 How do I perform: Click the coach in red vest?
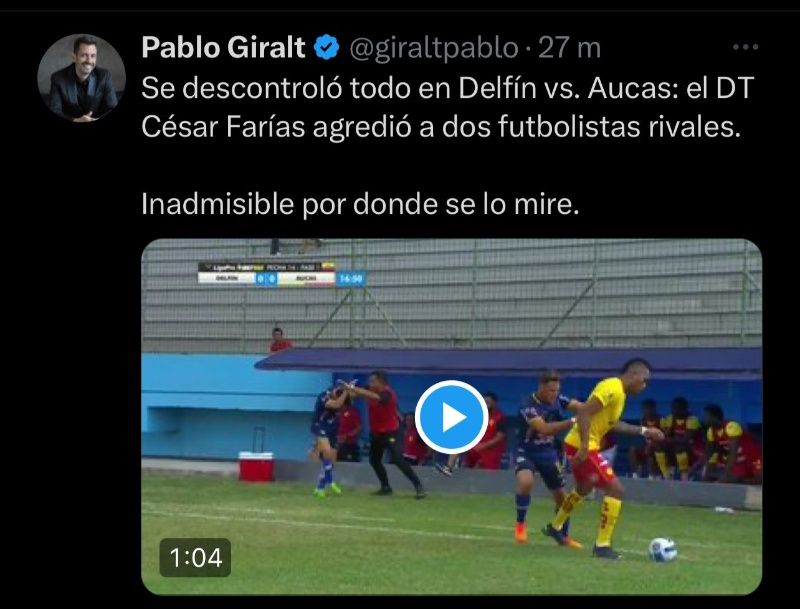tap(388, 434)
